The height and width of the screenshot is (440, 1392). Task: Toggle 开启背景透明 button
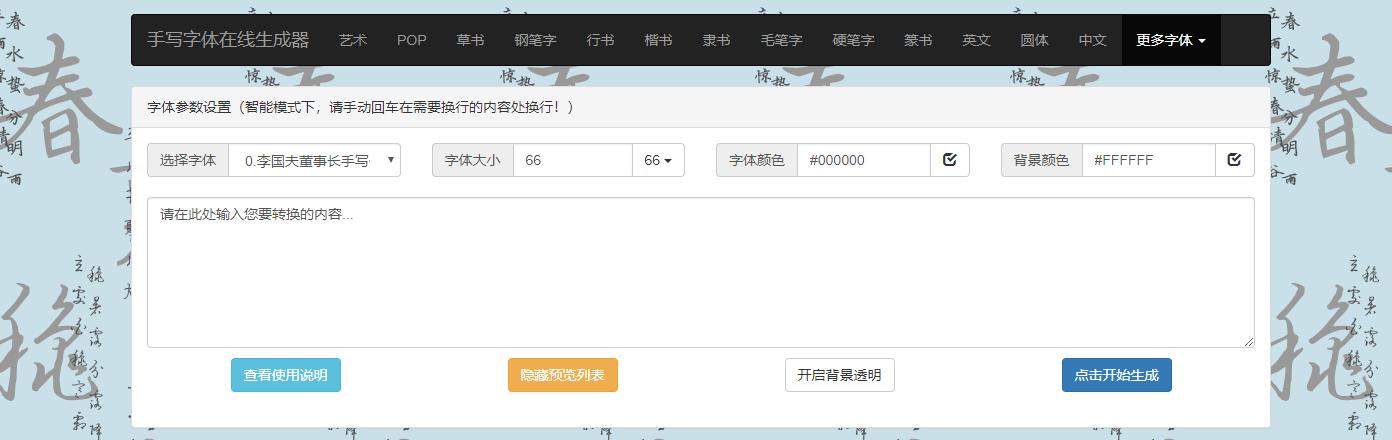coord(840,375)
